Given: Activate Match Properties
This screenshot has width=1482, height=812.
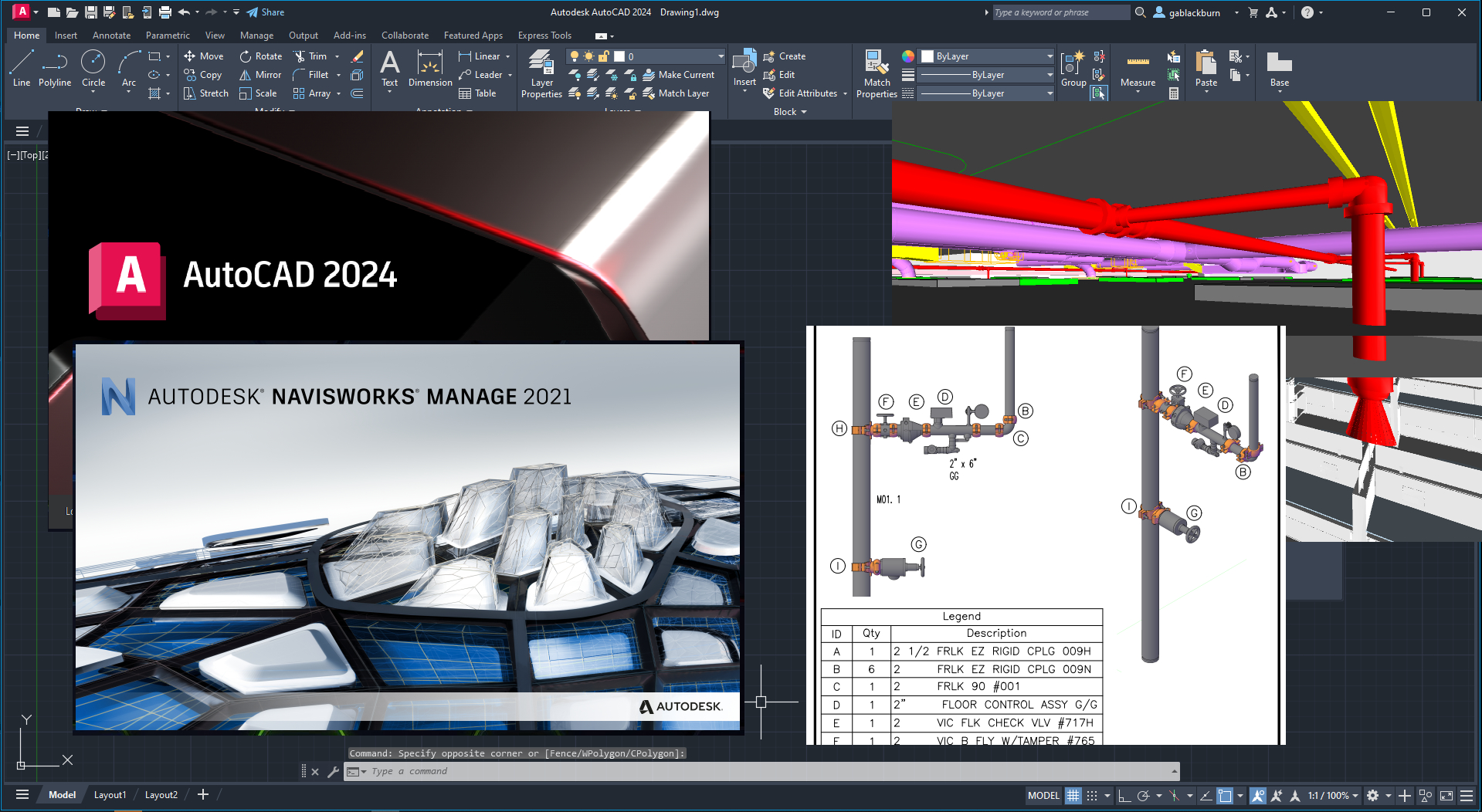Looking at the screenshot, I should tap(876, 73).
